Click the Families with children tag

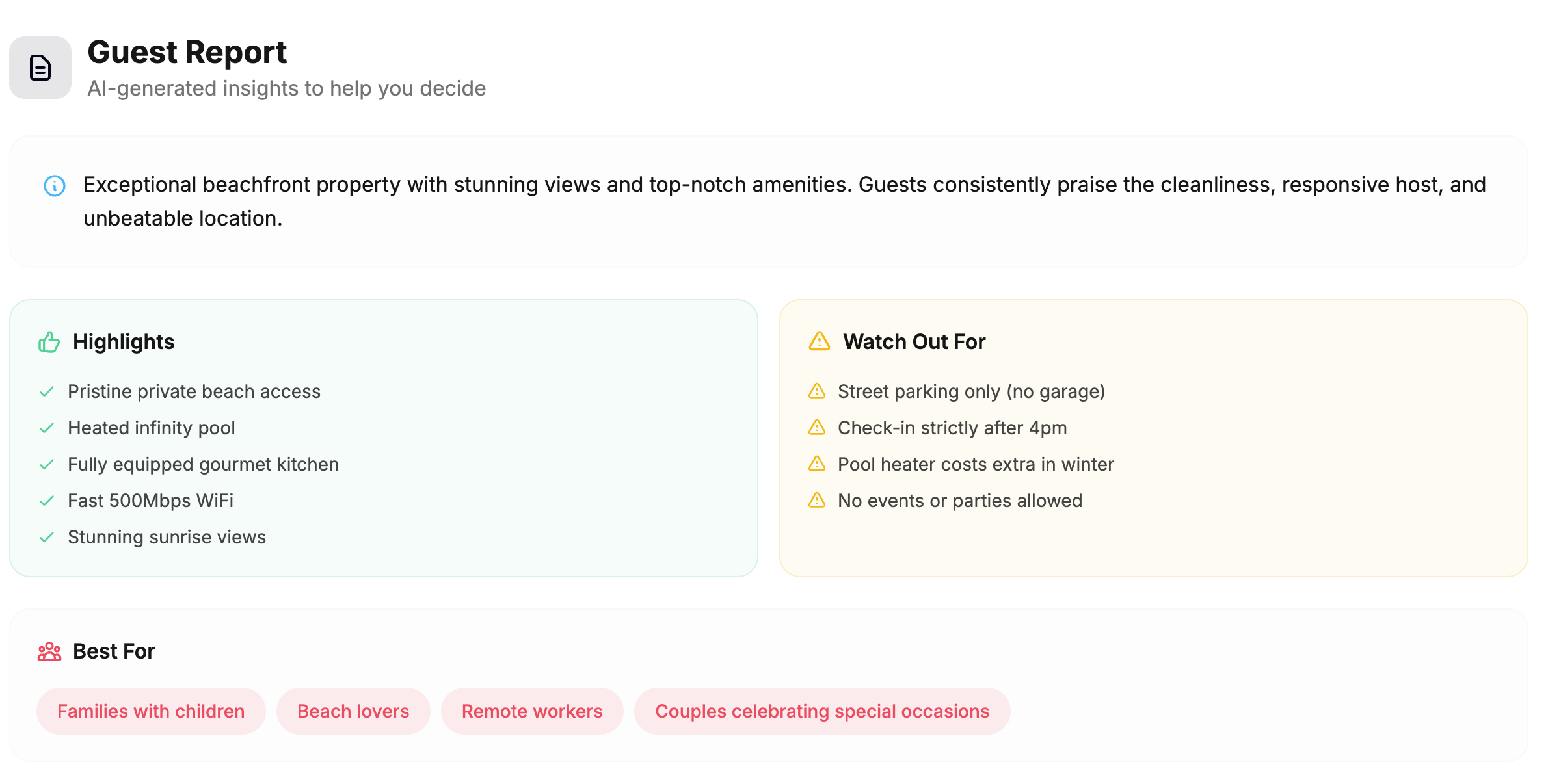tap(150, 711)
